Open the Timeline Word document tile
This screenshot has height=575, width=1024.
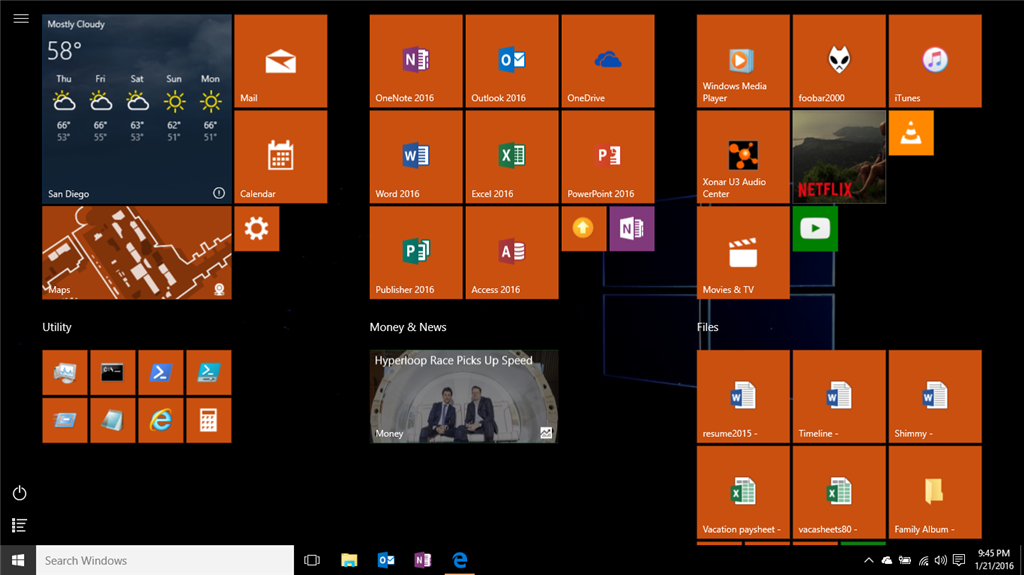click(839, 397)
